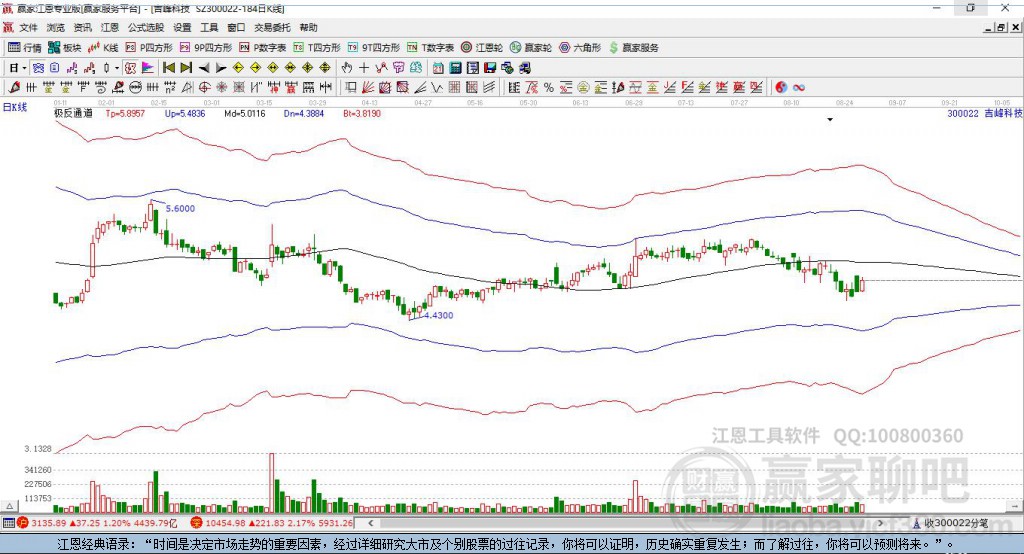Select the hand pan tool
Viewport: 1024px width, 554px height.
tap(347, 68)
